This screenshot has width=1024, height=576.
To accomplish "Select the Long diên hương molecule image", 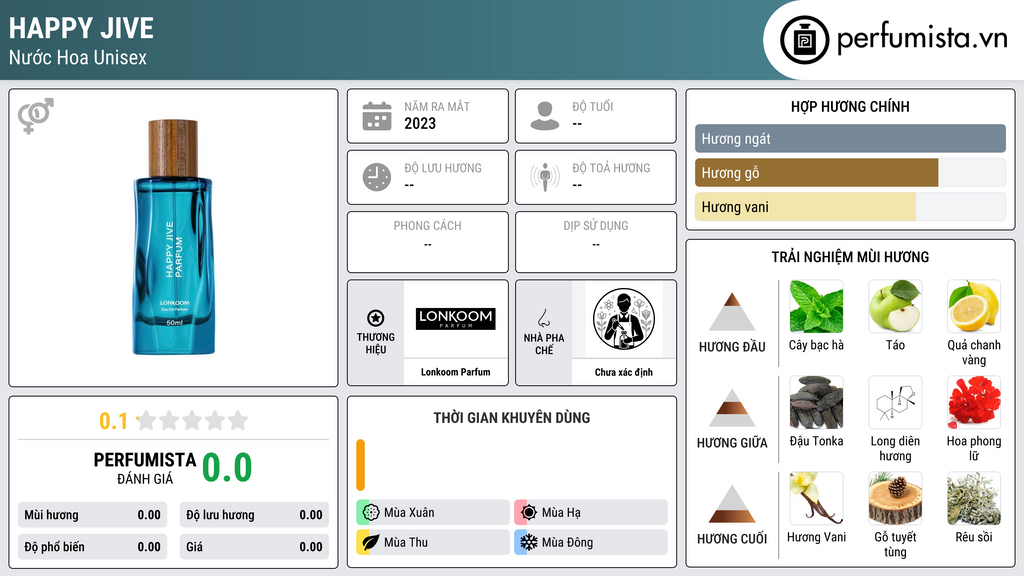I will [x=895, y=402].
